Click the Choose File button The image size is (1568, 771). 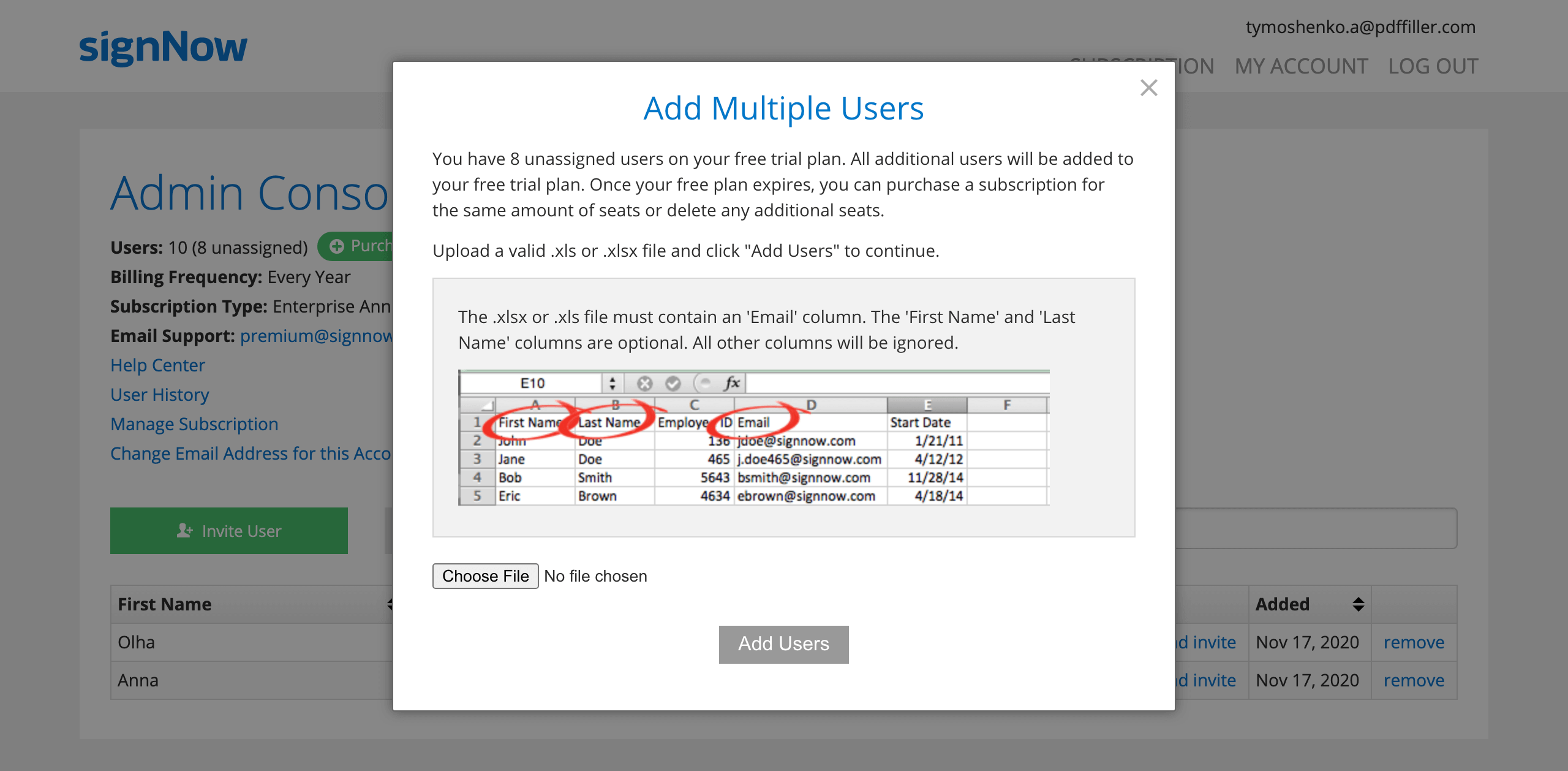coord(485,575)
